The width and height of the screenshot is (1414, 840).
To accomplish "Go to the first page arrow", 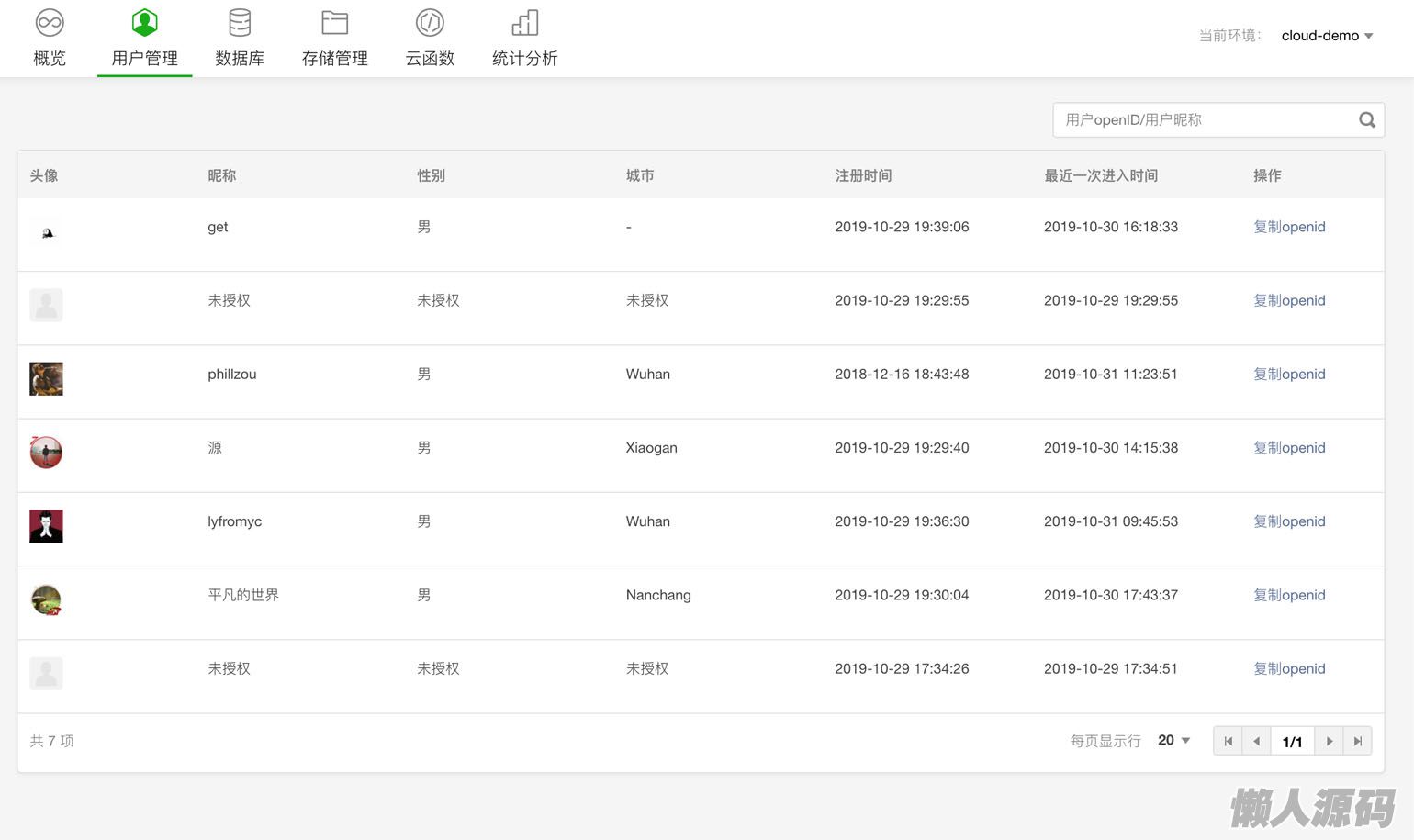I will (1228, 741).
